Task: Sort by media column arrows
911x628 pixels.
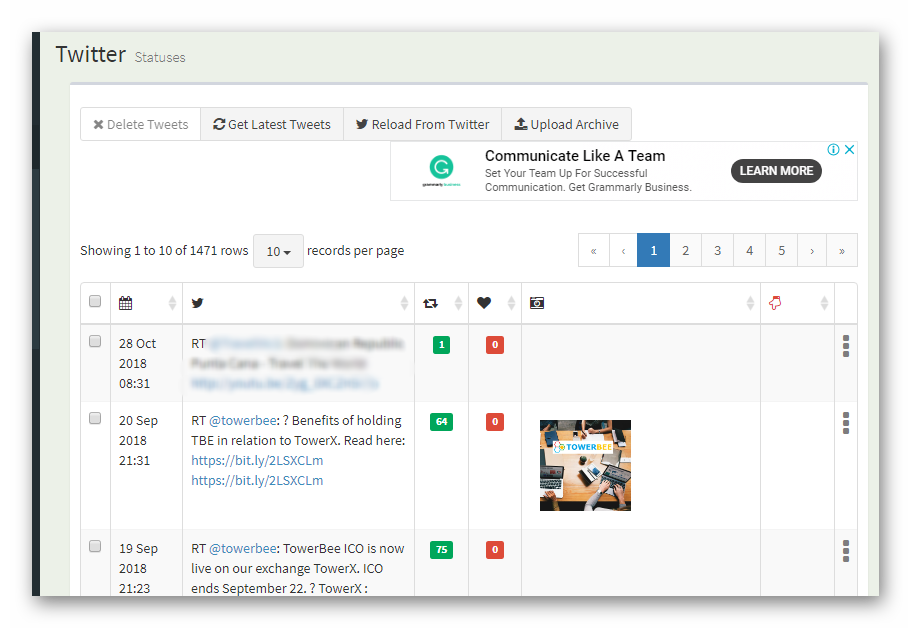Action: pos(750,303)
